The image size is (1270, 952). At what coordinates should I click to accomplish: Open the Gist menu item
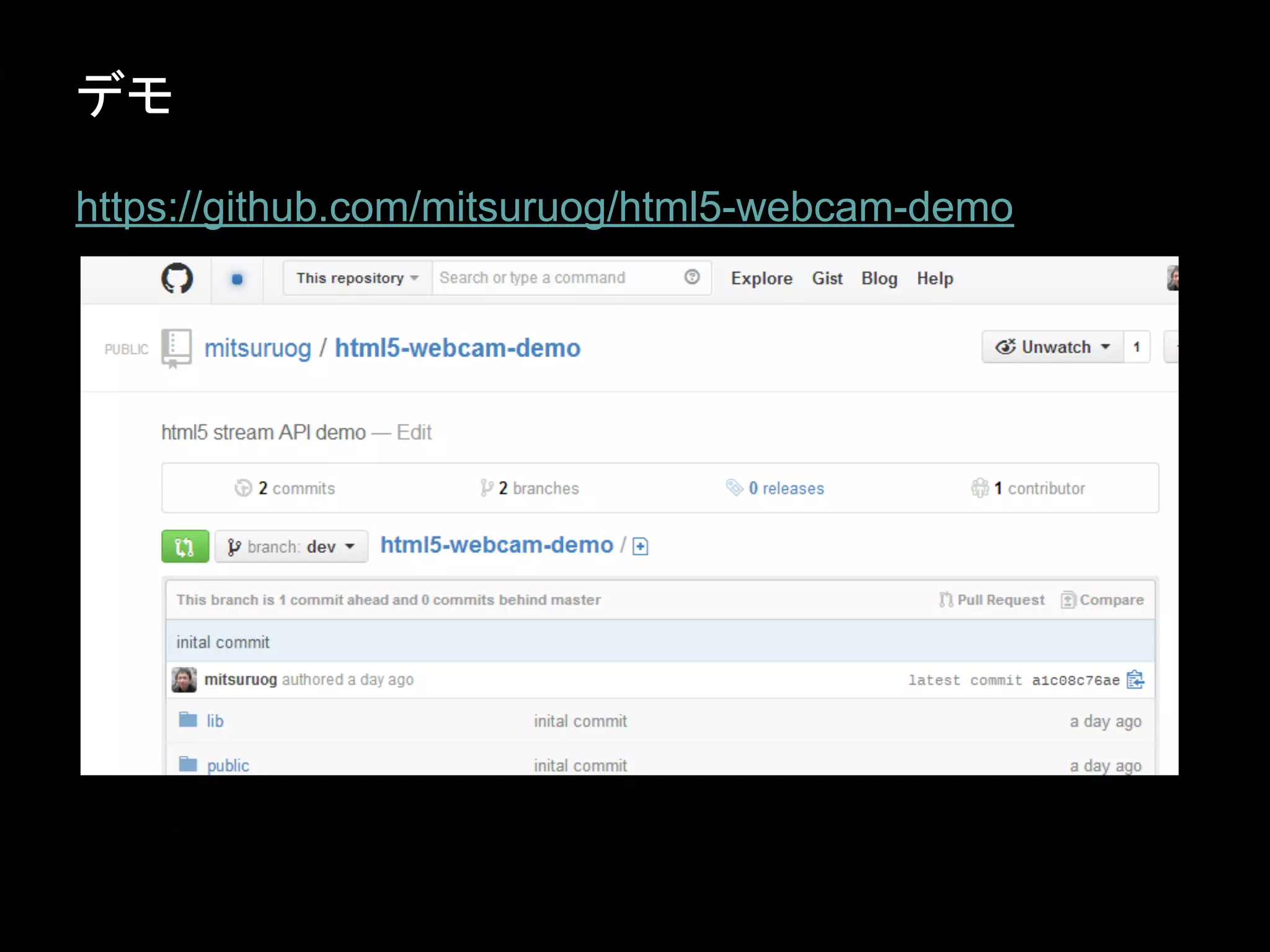(x=827, y=279)
